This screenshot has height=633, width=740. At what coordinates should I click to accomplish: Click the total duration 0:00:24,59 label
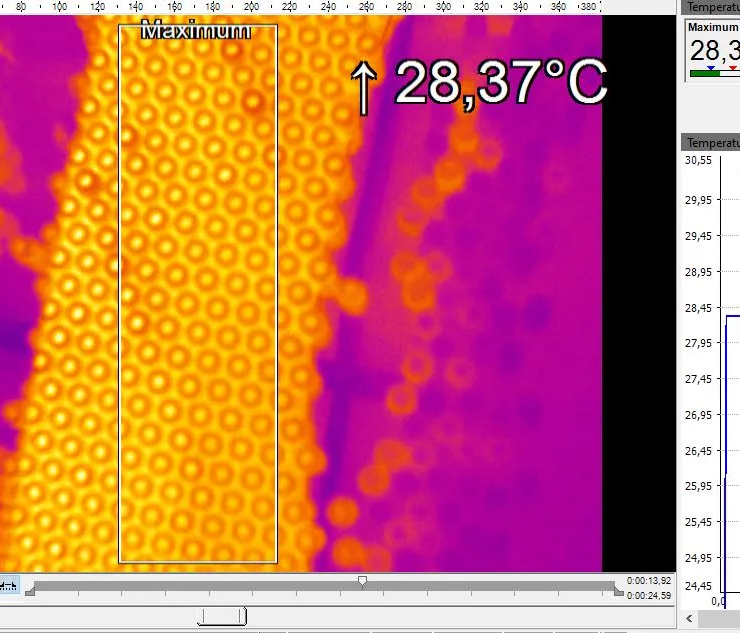(649, 596)
